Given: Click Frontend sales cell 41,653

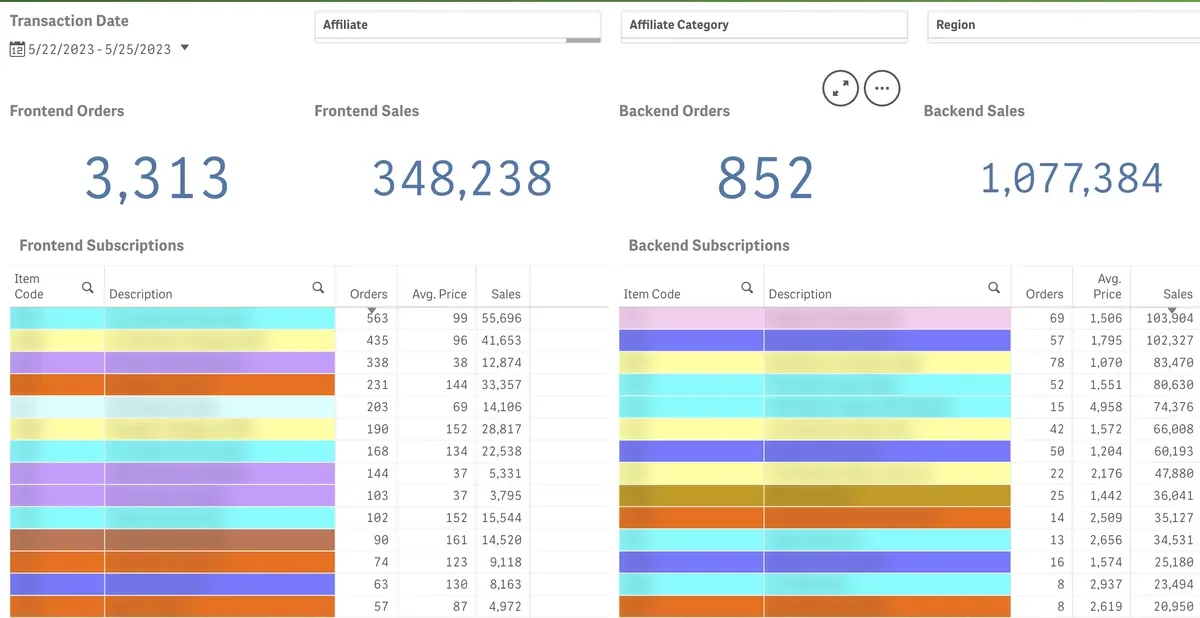Looking at the screenshot, I should coord(501,340).
